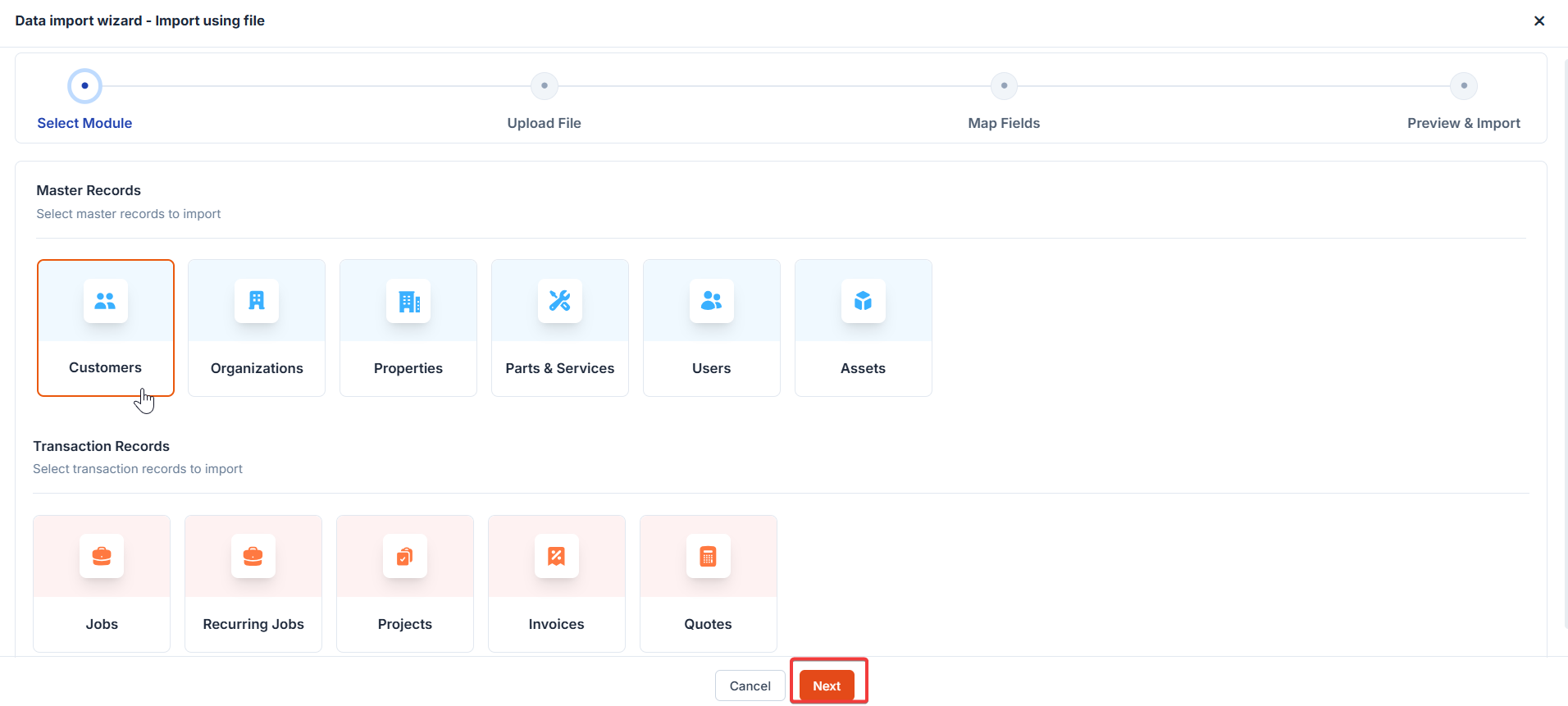Choose the Parts & Services card label
The height and width of the screenshot is (706, 1568).
pos(560,368)
